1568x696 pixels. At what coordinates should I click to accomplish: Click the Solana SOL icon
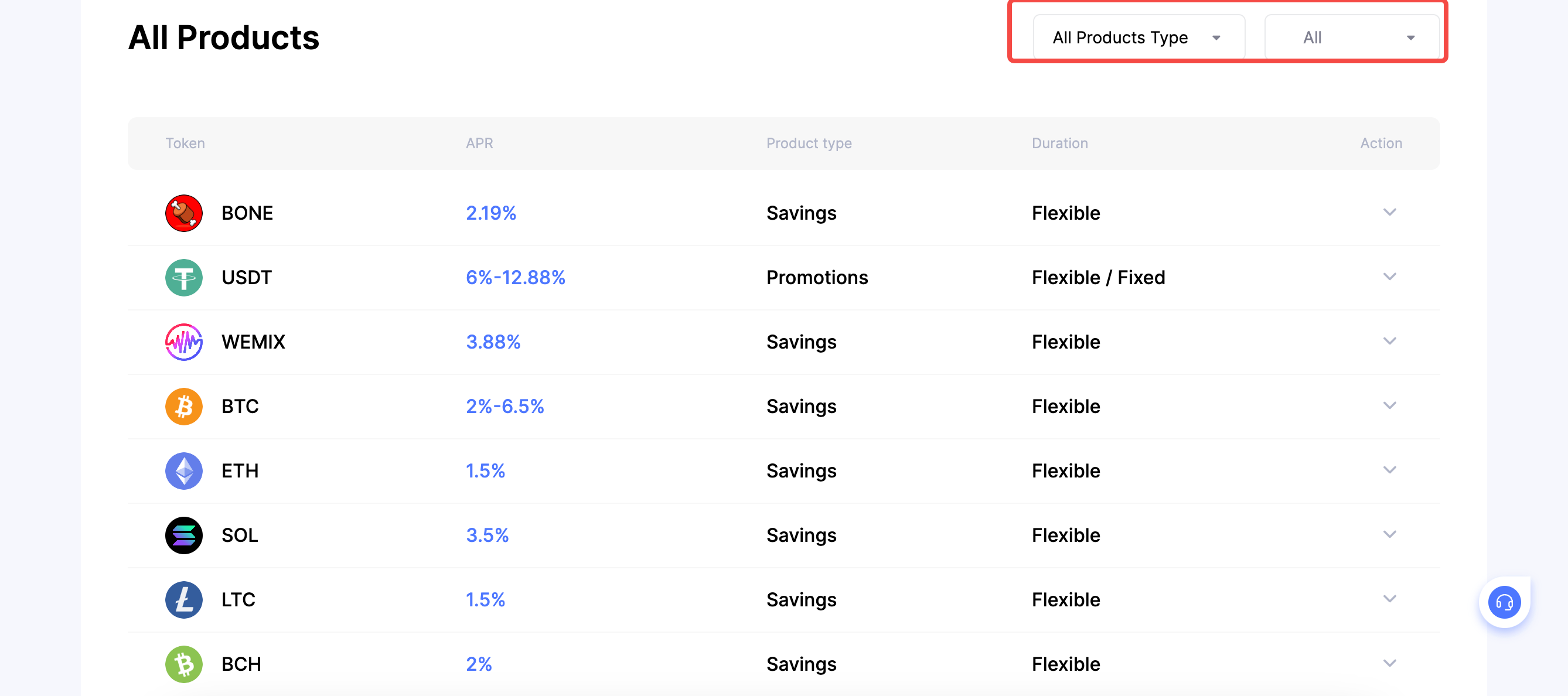coord(184,535)
